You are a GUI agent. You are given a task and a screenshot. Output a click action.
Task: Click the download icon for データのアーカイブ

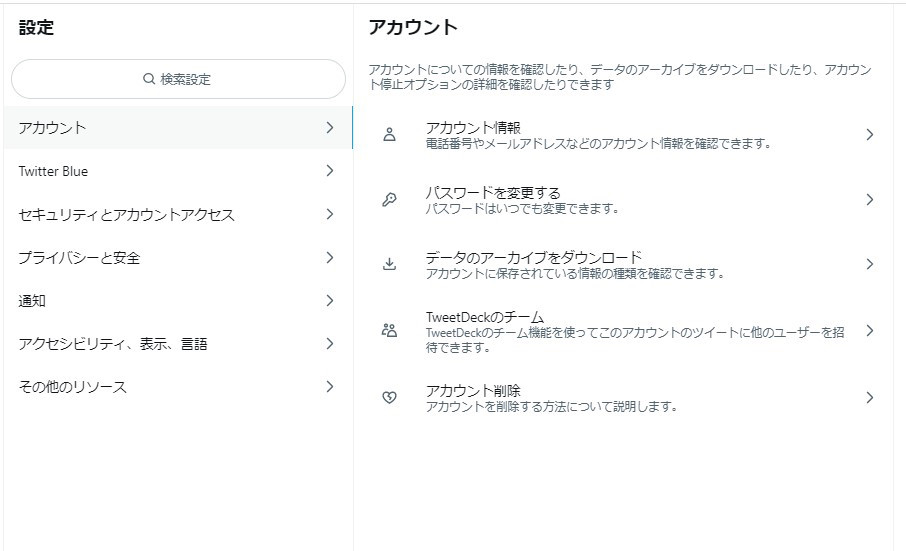tap(389, 265)
